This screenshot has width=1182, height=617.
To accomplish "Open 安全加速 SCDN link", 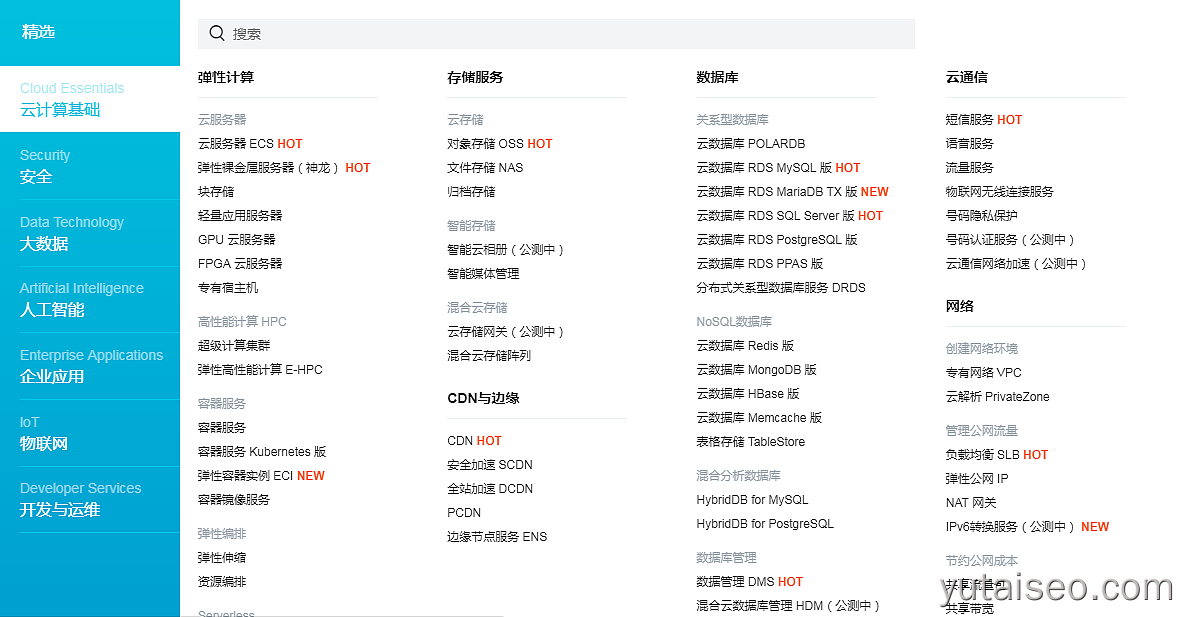I will (x=490, y=465).
